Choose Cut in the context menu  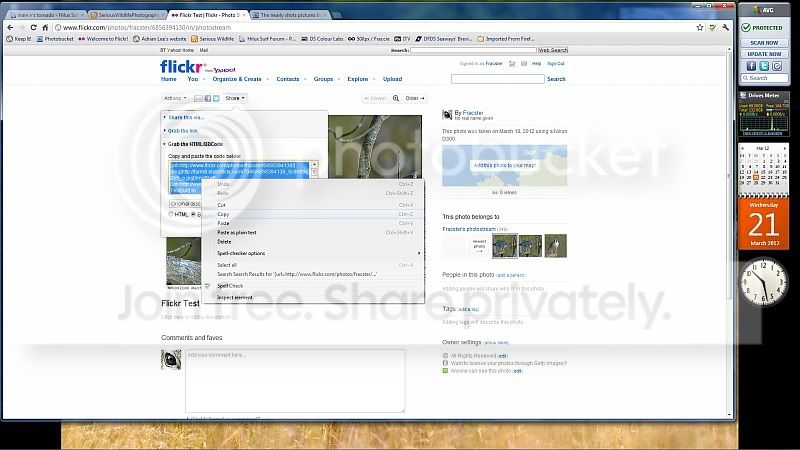pos(313,205)
